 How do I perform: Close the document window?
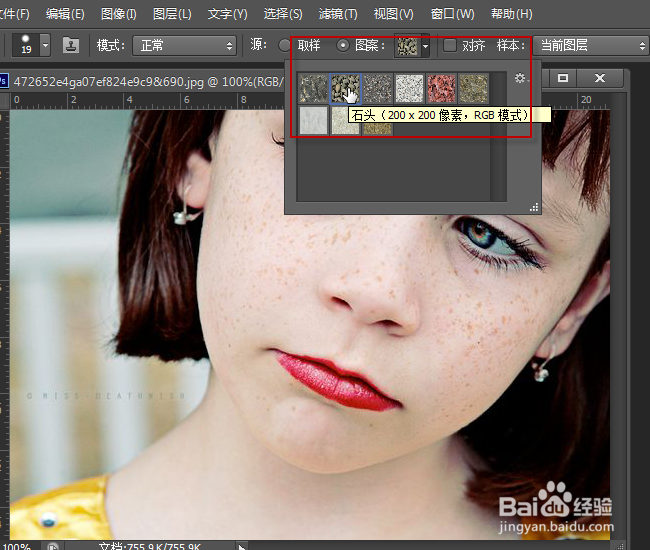click(x=600, y=78)
